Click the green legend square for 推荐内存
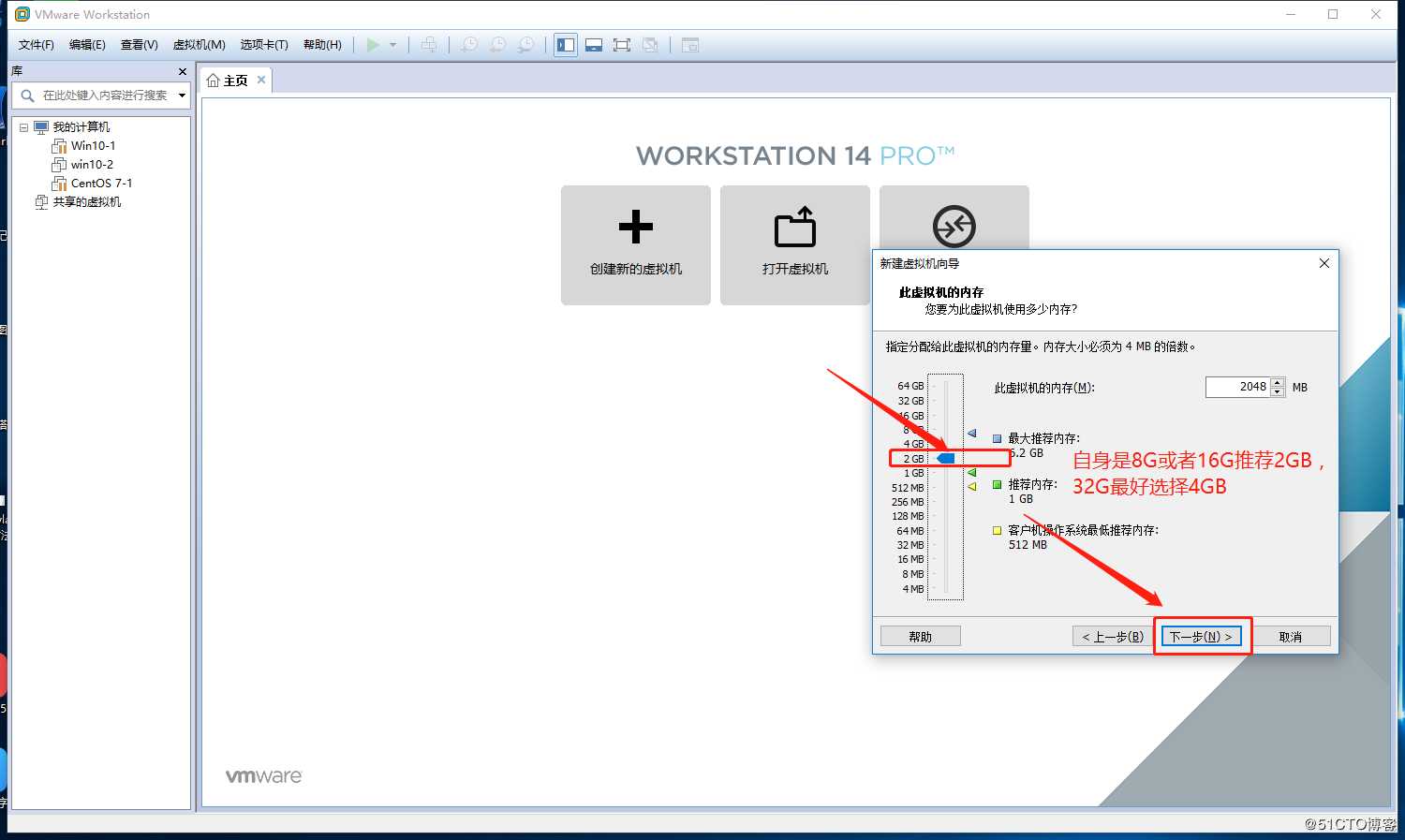The width and height of the screenshot is (1405, 840). 998,484
